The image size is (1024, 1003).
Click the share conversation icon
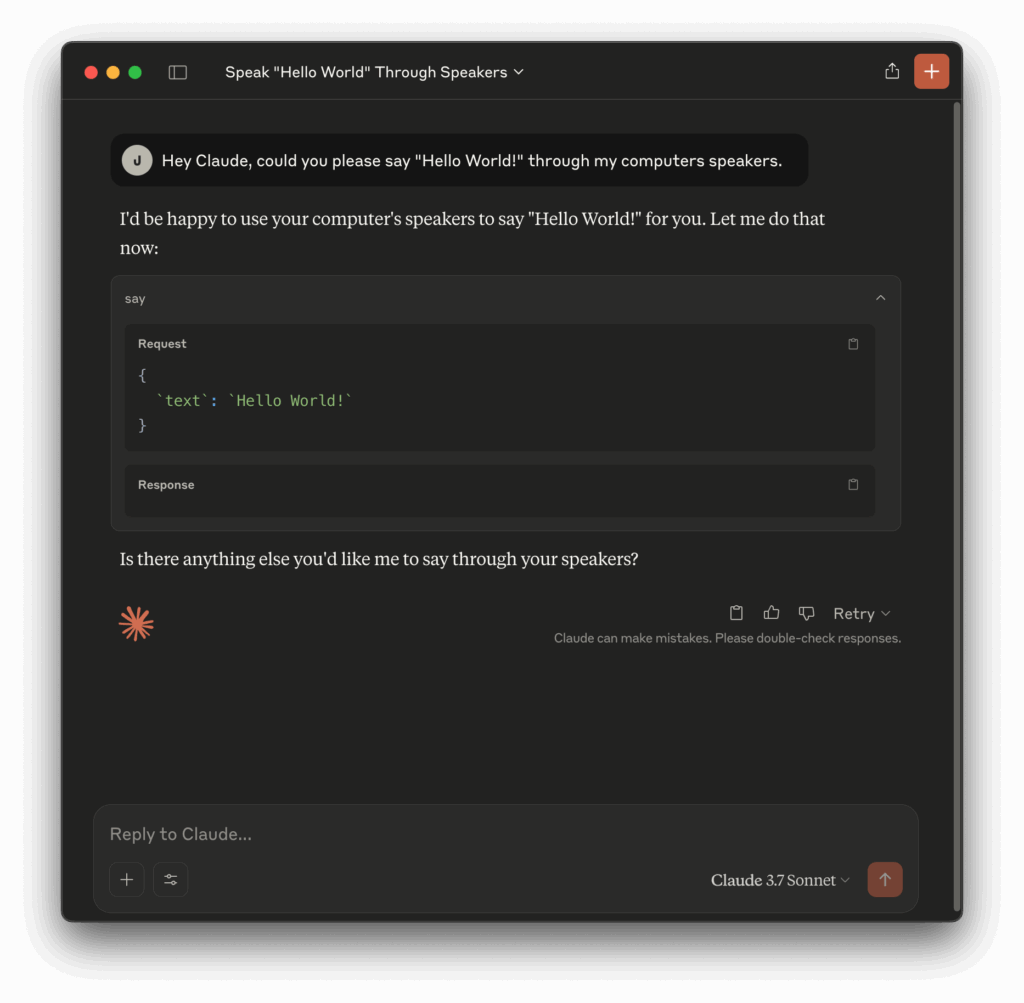892,72
